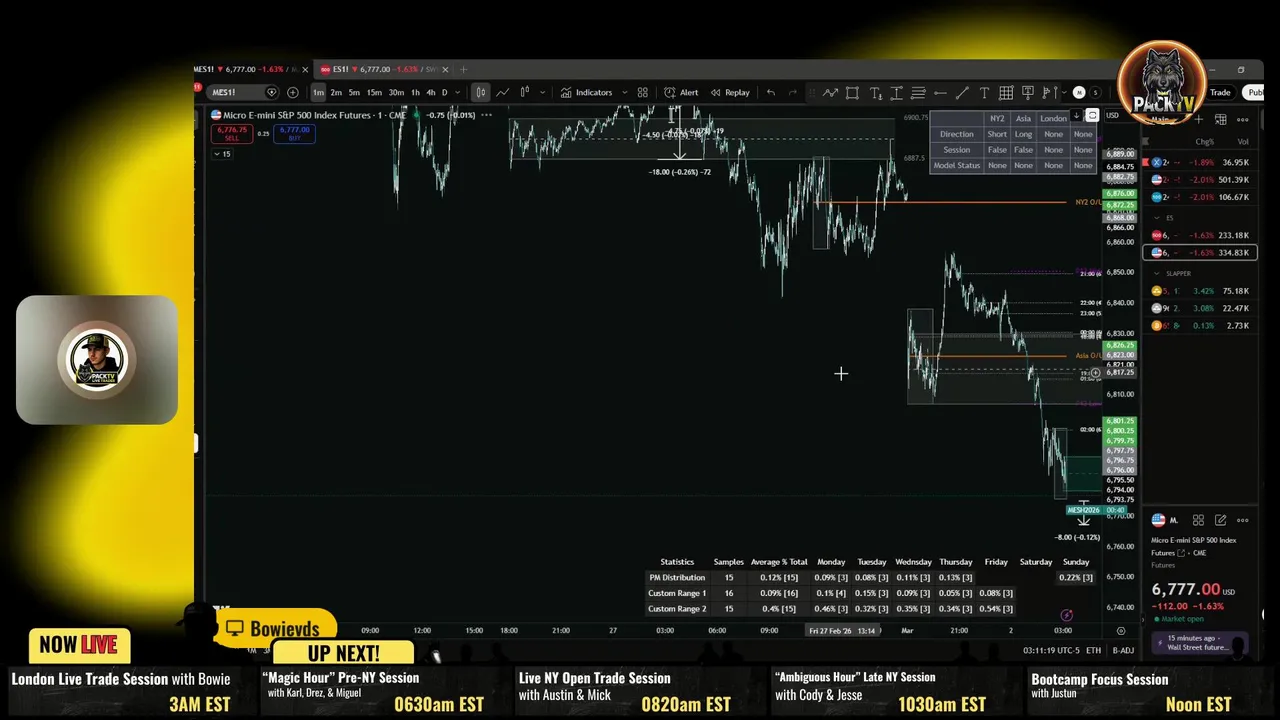Select the horizontal ray tool
This screenshot has height=720, width=1280.
pos(940,92)
